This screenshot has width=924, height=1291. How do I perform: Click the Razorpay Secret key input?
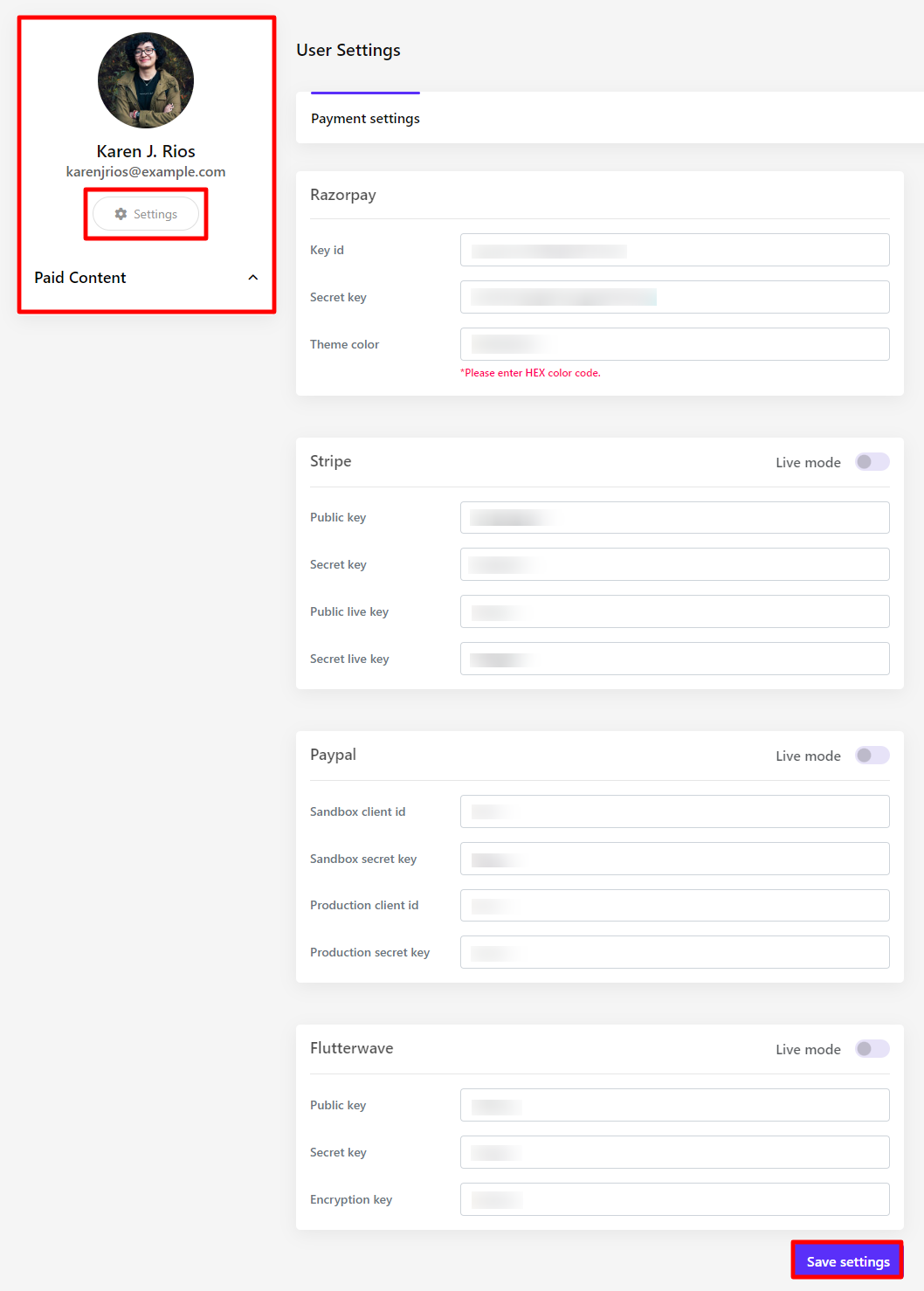(x=674, y=297)
